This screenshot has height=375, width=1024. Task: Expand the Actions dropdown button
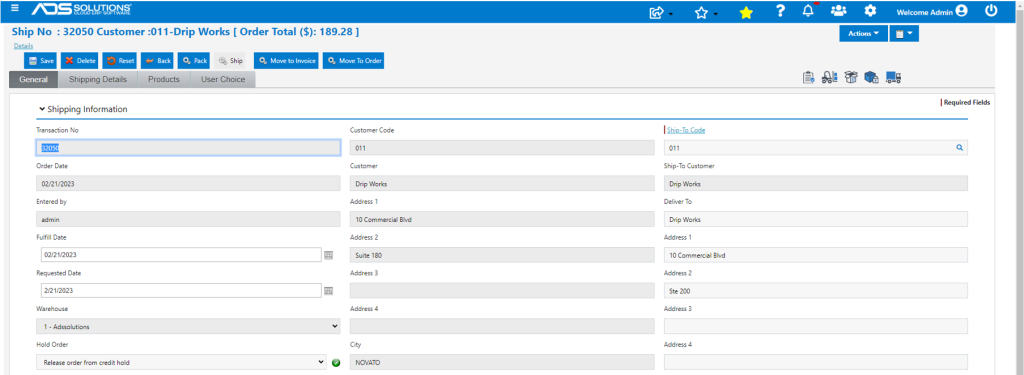[x=863, y=33]
